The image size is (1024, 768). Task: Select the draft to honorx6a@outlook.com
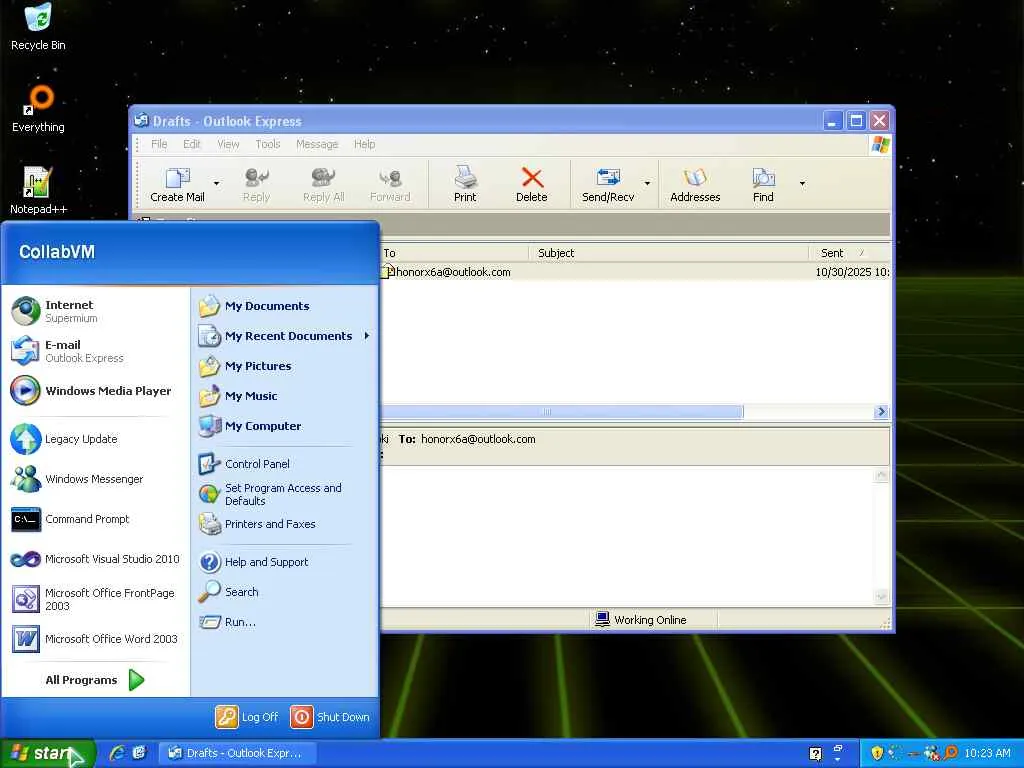(x=635, y=272)
